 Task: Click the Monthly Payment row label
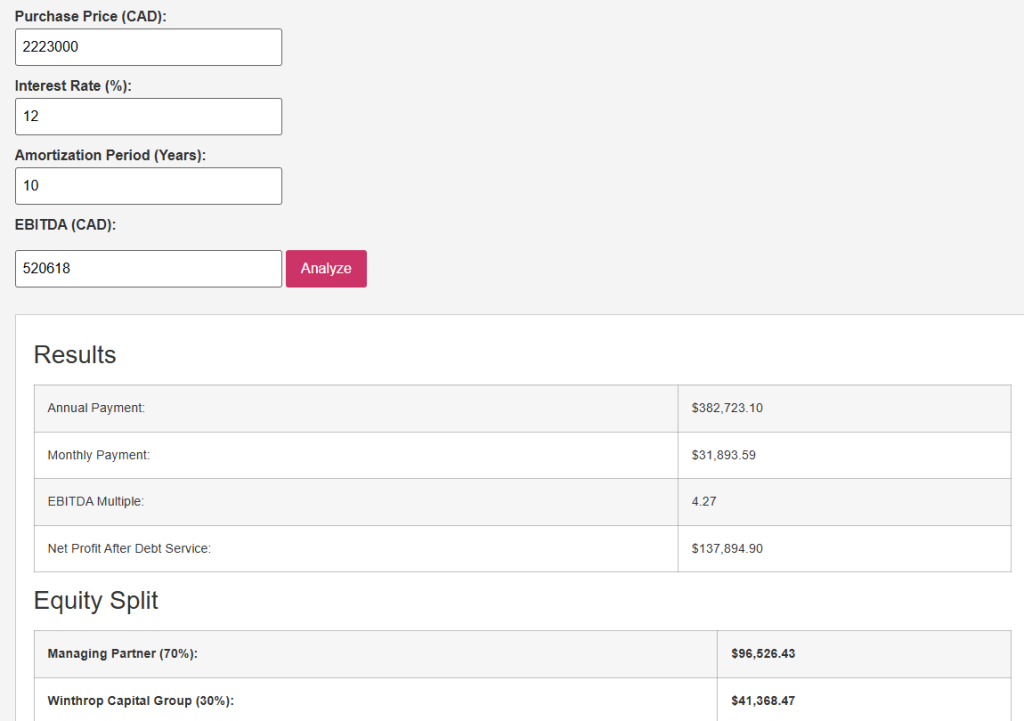coord(98,455)
